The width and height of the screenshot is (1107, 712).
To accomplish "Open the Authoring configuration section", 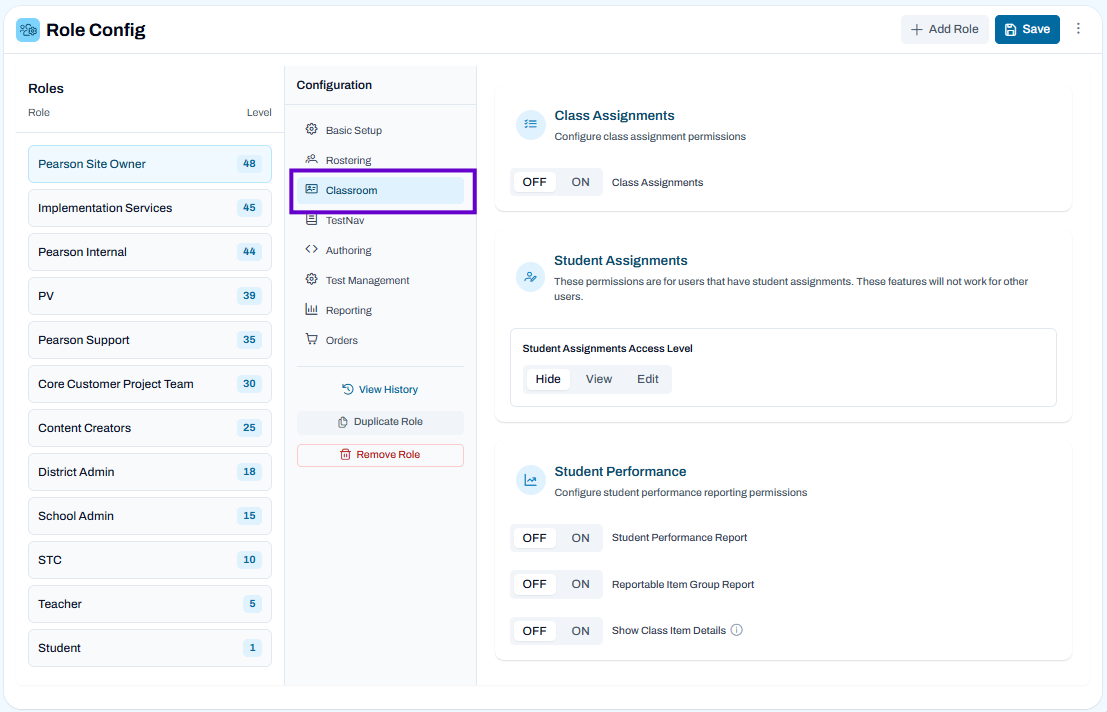I will (381, 250).
